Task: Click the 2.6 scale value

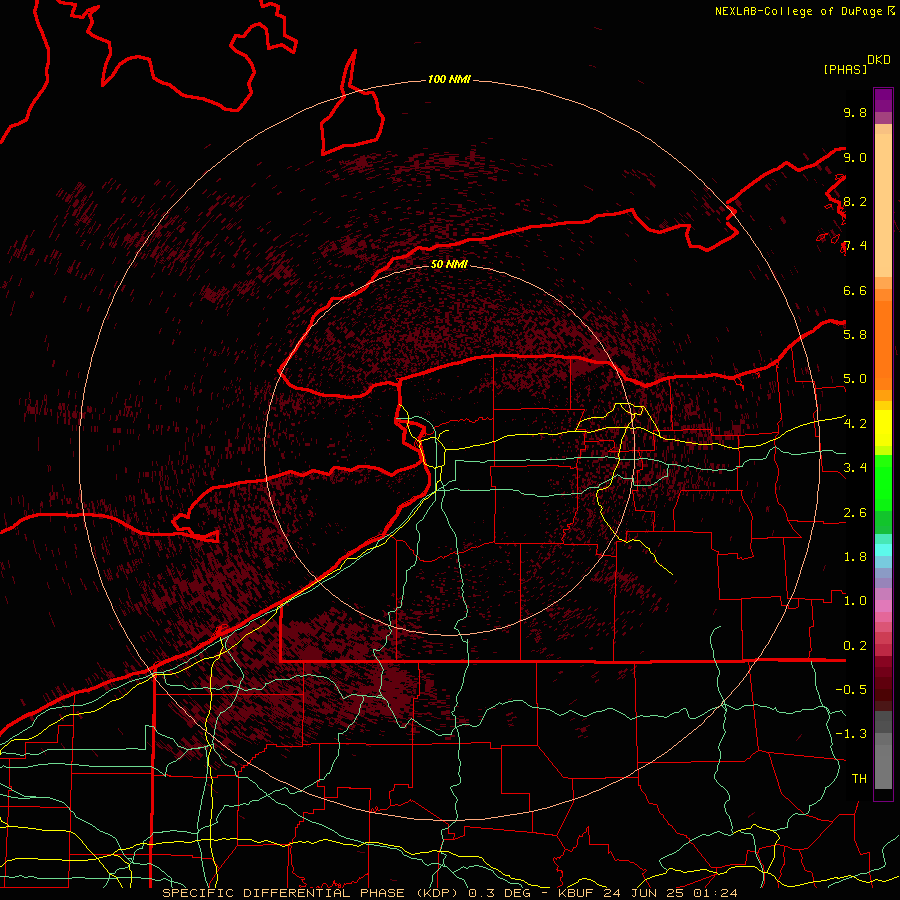Action: [855, 513]
